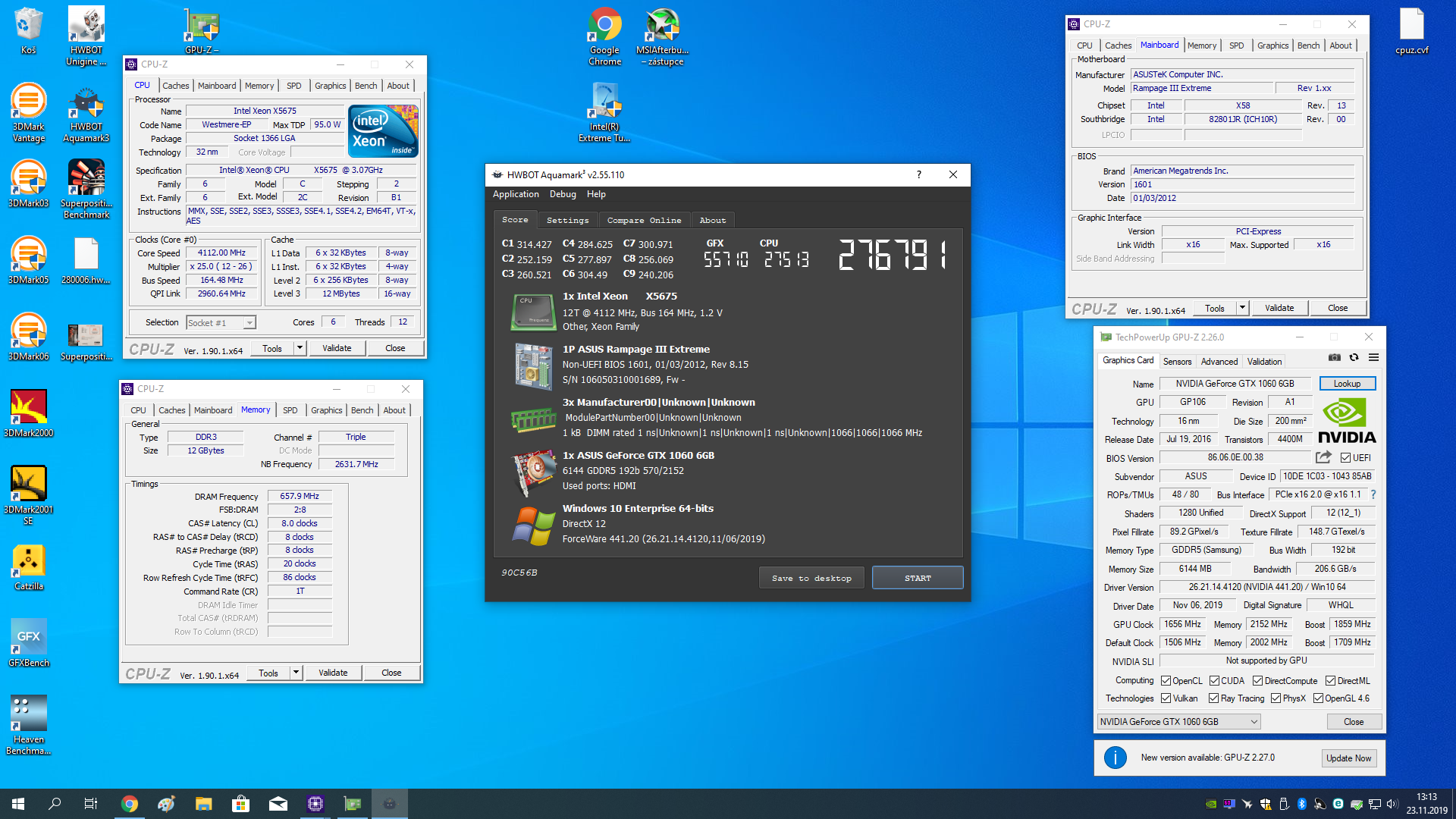This screenshot has width=1456, height=819.
Task: Toggle the Vulkan checkbox
Action: coord(1166,698)
